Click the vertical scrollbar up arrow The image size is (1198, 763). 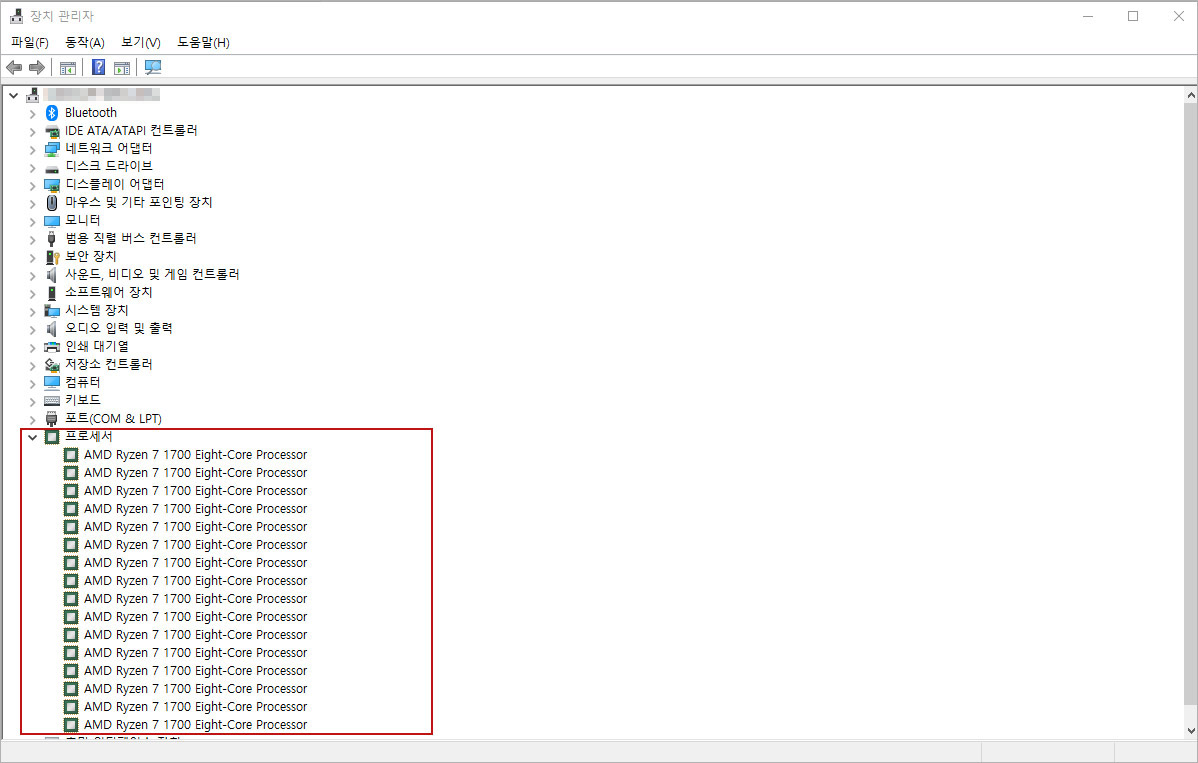[x=1190, y=95]
